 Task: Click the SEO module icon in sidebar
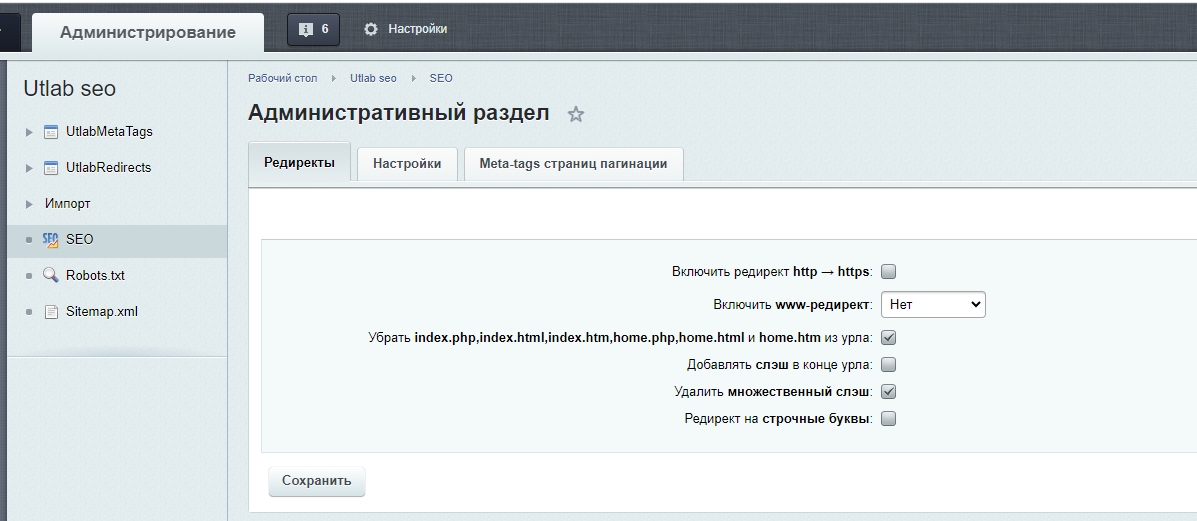coord(51,240)
